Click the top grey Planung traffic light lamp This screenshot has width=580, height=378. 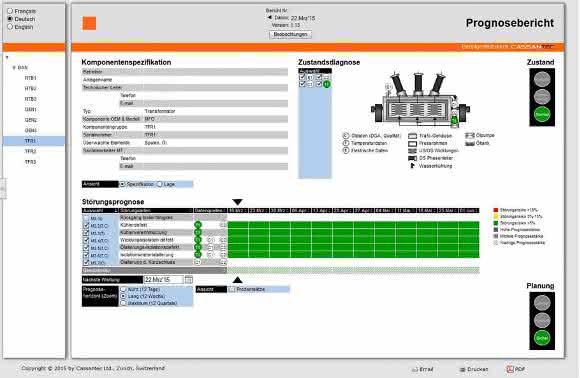(542, 303)
